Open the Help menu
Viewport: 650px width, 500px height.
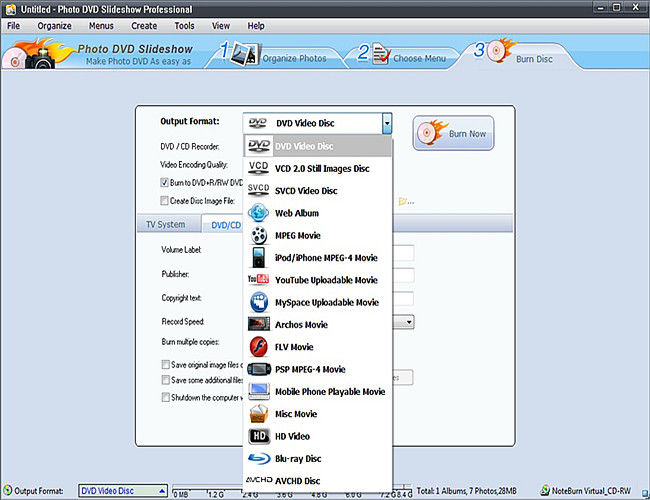click(x=256, y=26)
